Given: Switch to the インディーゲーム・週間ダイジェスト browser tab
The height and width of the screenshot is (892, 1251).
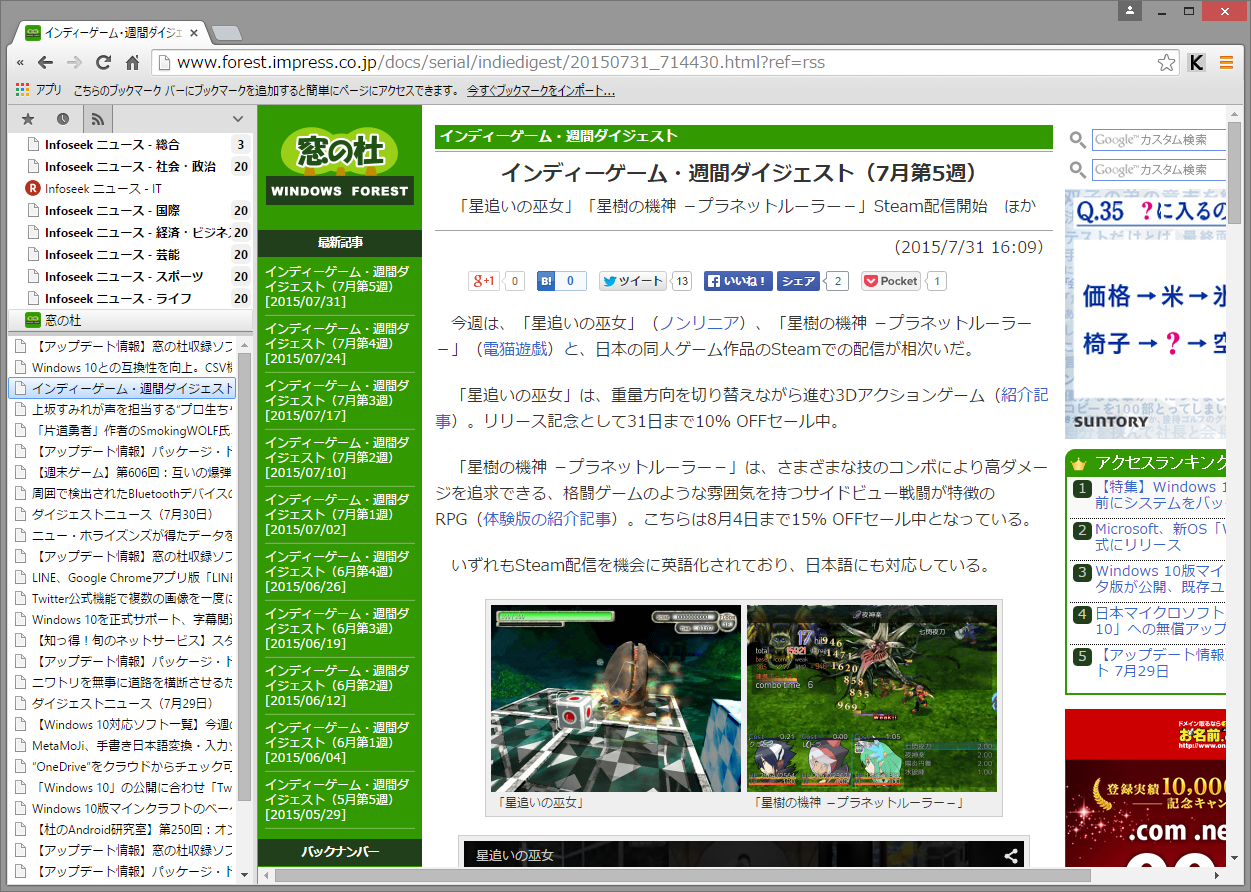Looking at the screenshot, I should click(x=110, y=31).
